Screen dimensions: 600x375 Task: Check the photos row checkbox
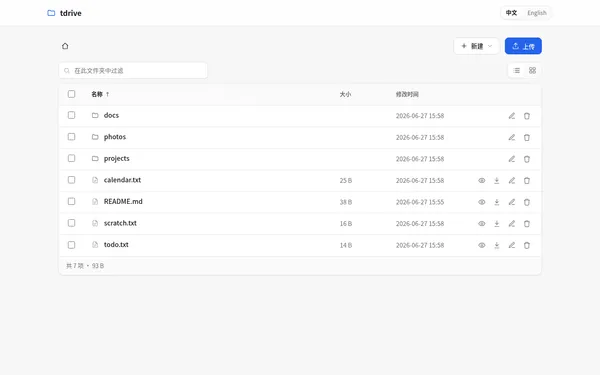(72, 137)
